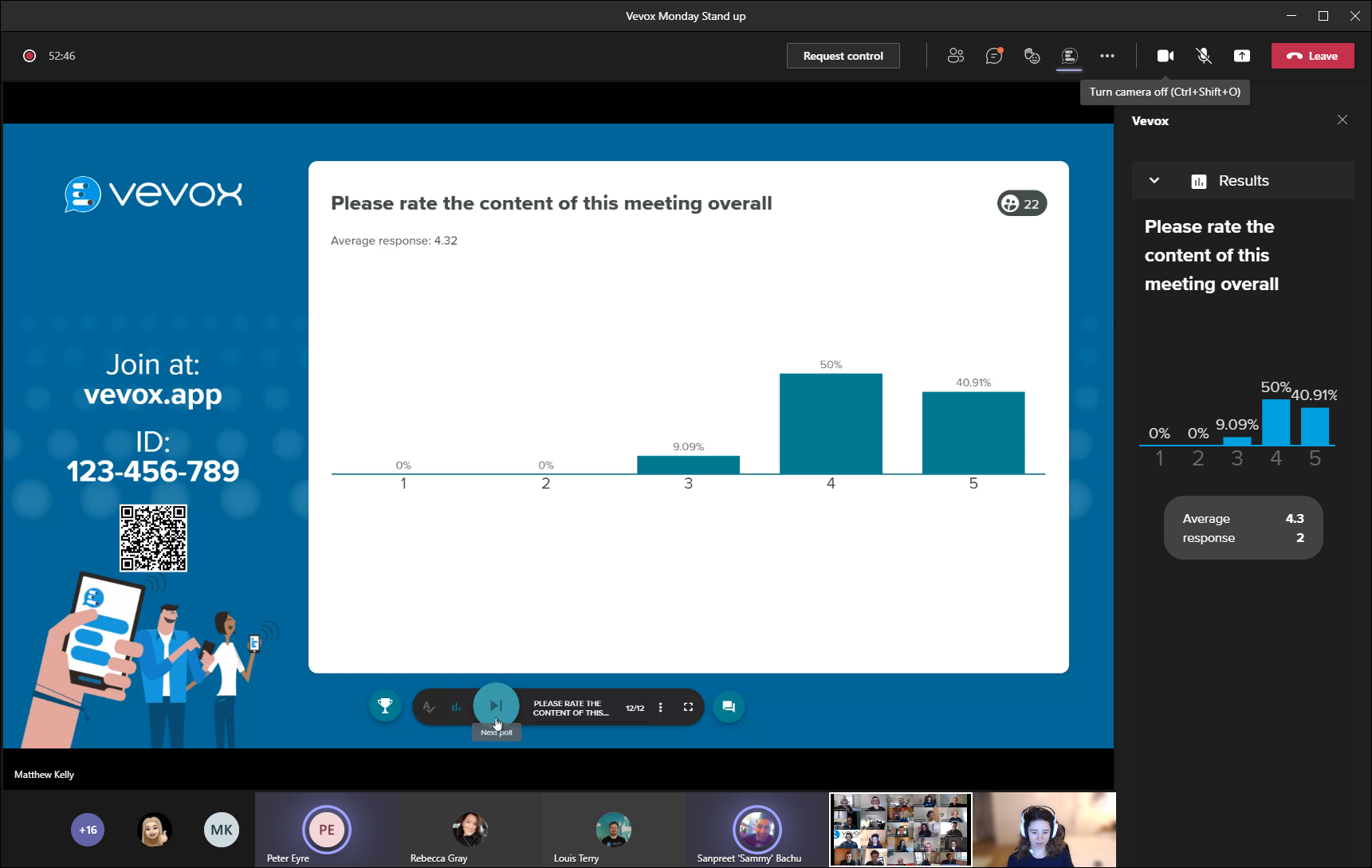Select the bar chart icon in poll toolbar
This screenshot has width=1372, height=868.
click(x=456, y=706)
